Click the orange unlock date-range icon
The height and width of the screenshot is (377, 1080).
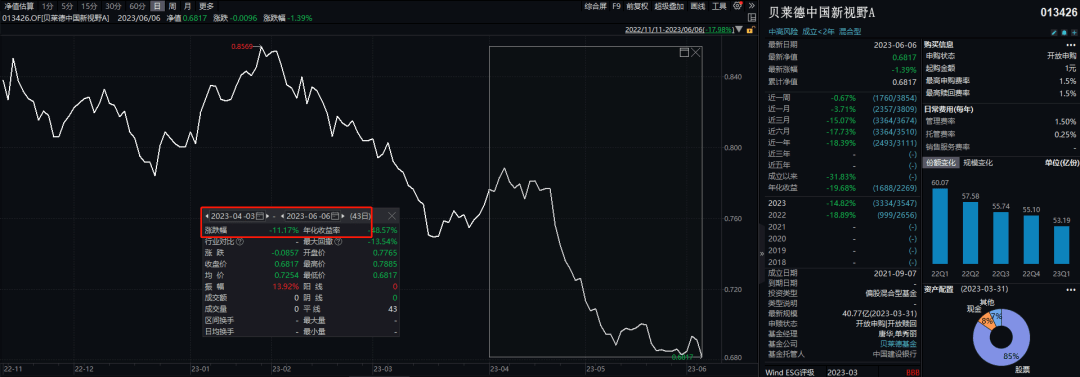pos(749,30)
